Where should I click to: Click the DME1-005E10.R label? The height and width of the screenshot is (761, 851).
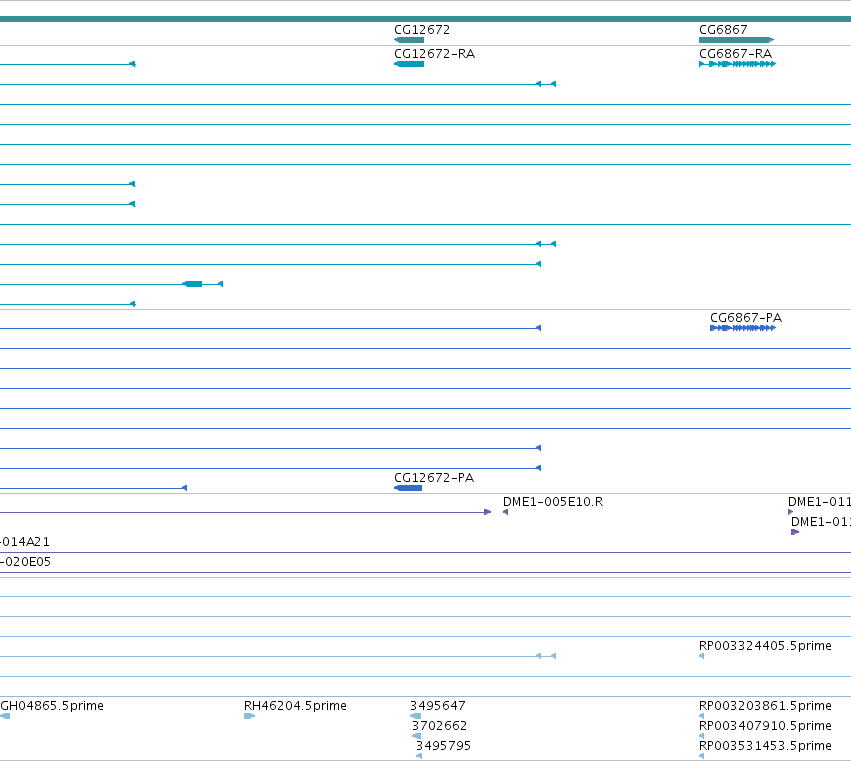point(553,502)
